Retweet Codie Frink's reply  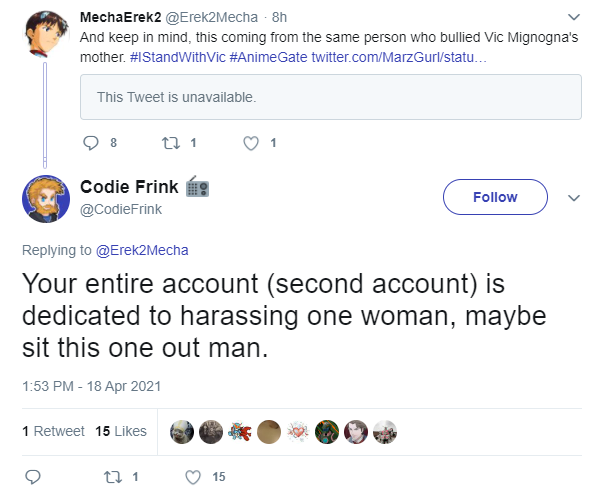(113, 477)
